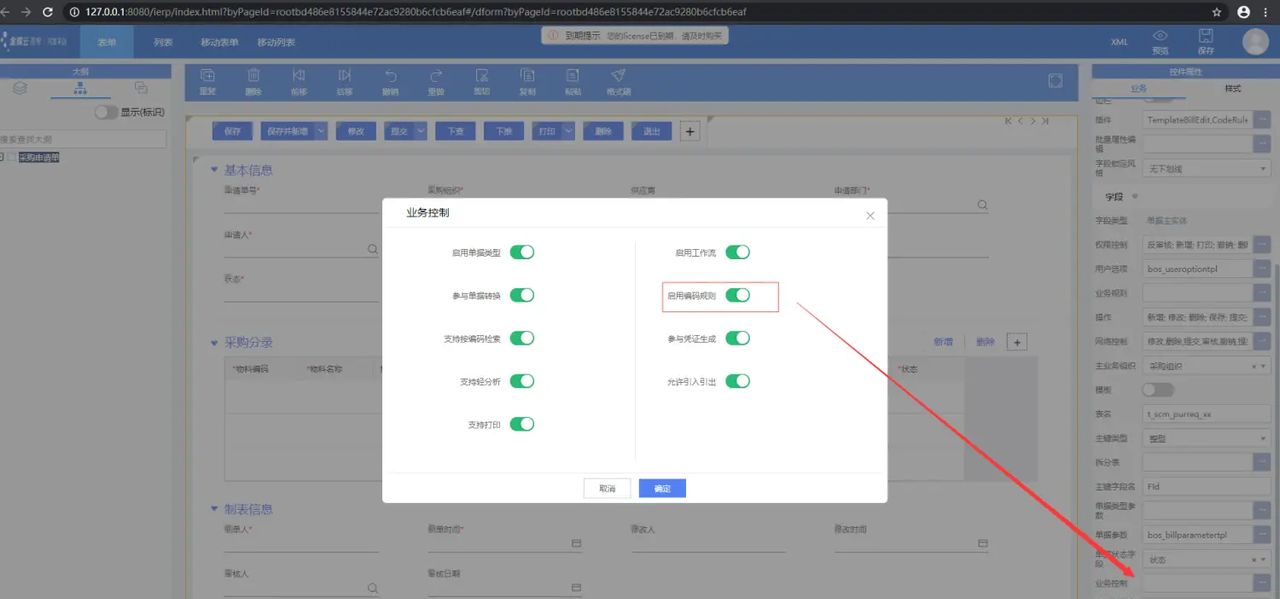Image resolution: width=1280 pixels, height=599 pixels.
Task: Click the plus button beside 采购分录 删除
Action: (1017, 342)
